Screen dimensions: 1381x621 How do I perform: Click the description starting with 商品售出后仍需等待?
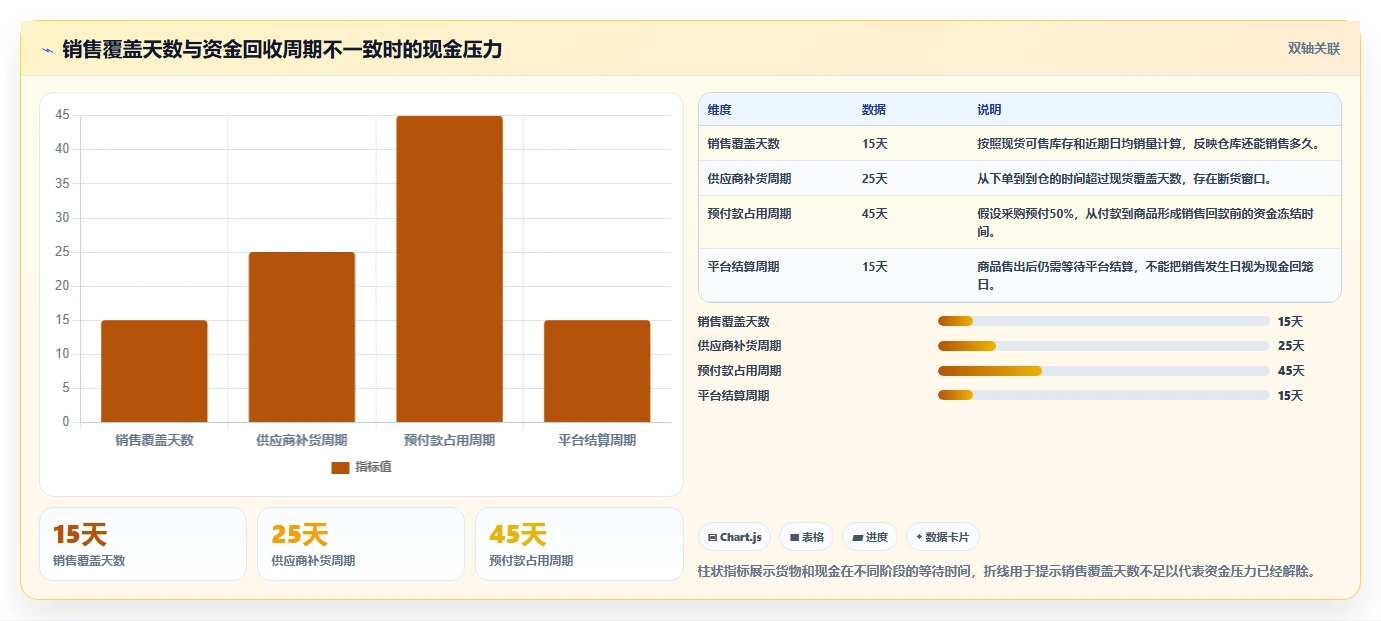click(1145, 276)
